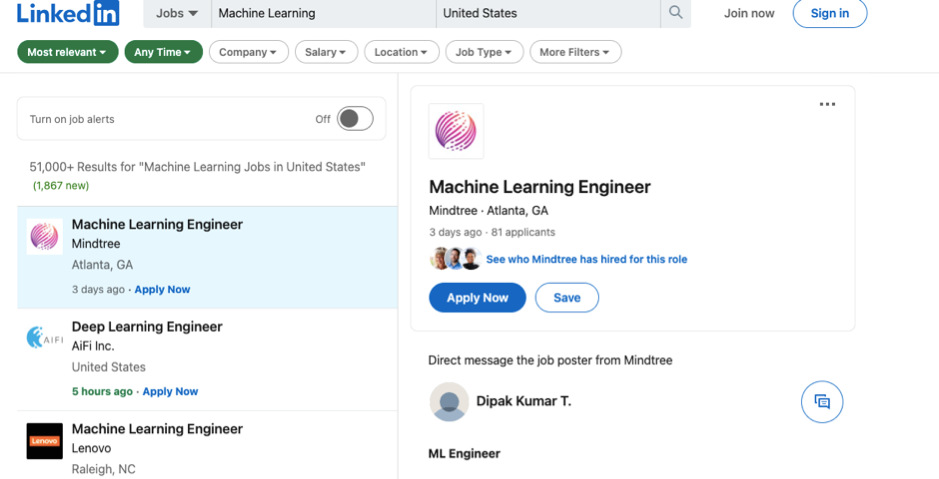Open the More Filters dropdown
This screenshot has height=479, width=939.
[x=575, y=52]
